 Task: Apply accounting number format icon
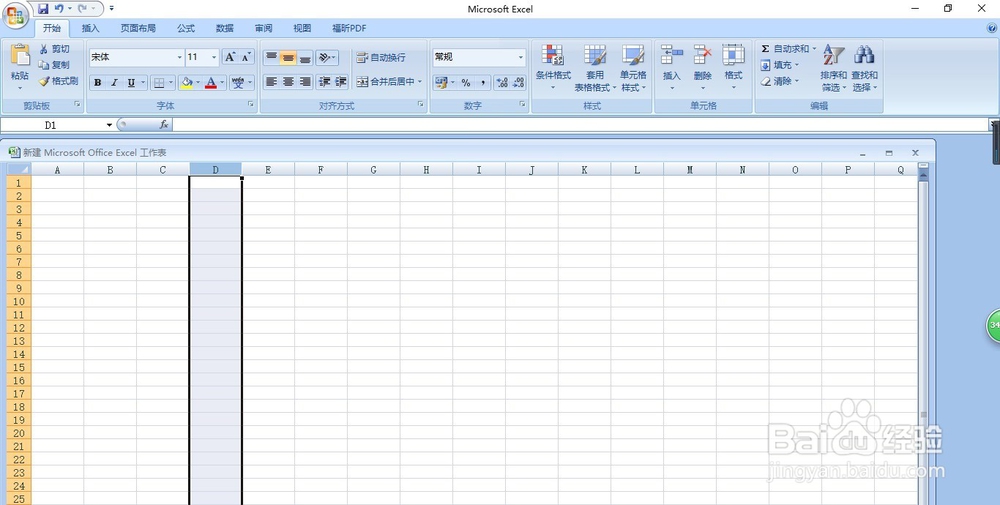coord(441,82)
